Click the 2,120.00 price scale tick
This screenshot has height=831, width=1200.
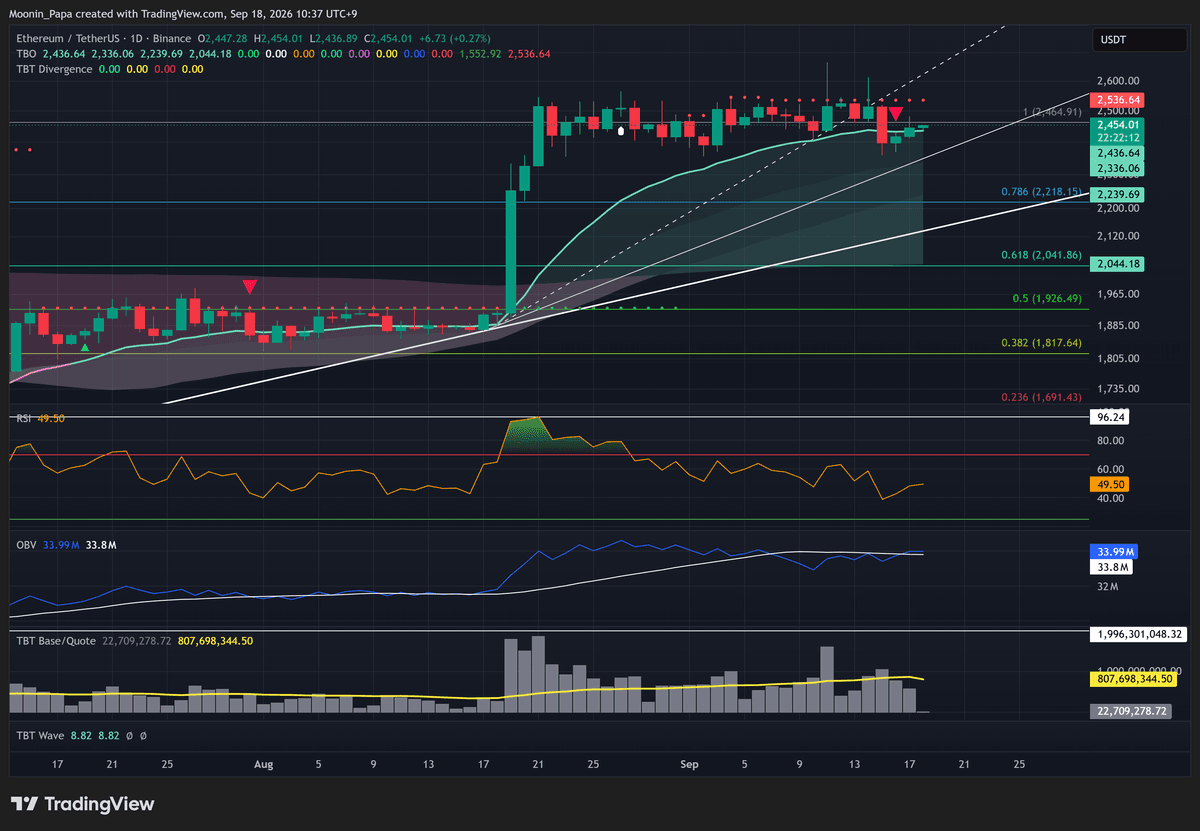click(x=1119, y=236)
